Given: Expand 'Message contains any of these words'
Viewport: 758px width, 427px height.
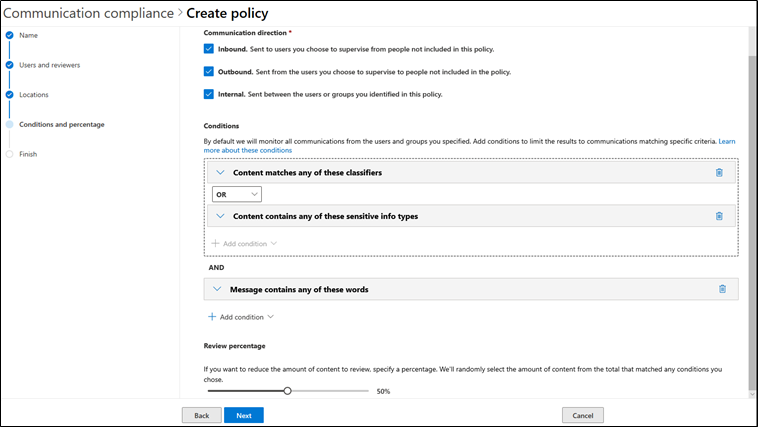Looking at the screenshot, I should coord(217,289).
